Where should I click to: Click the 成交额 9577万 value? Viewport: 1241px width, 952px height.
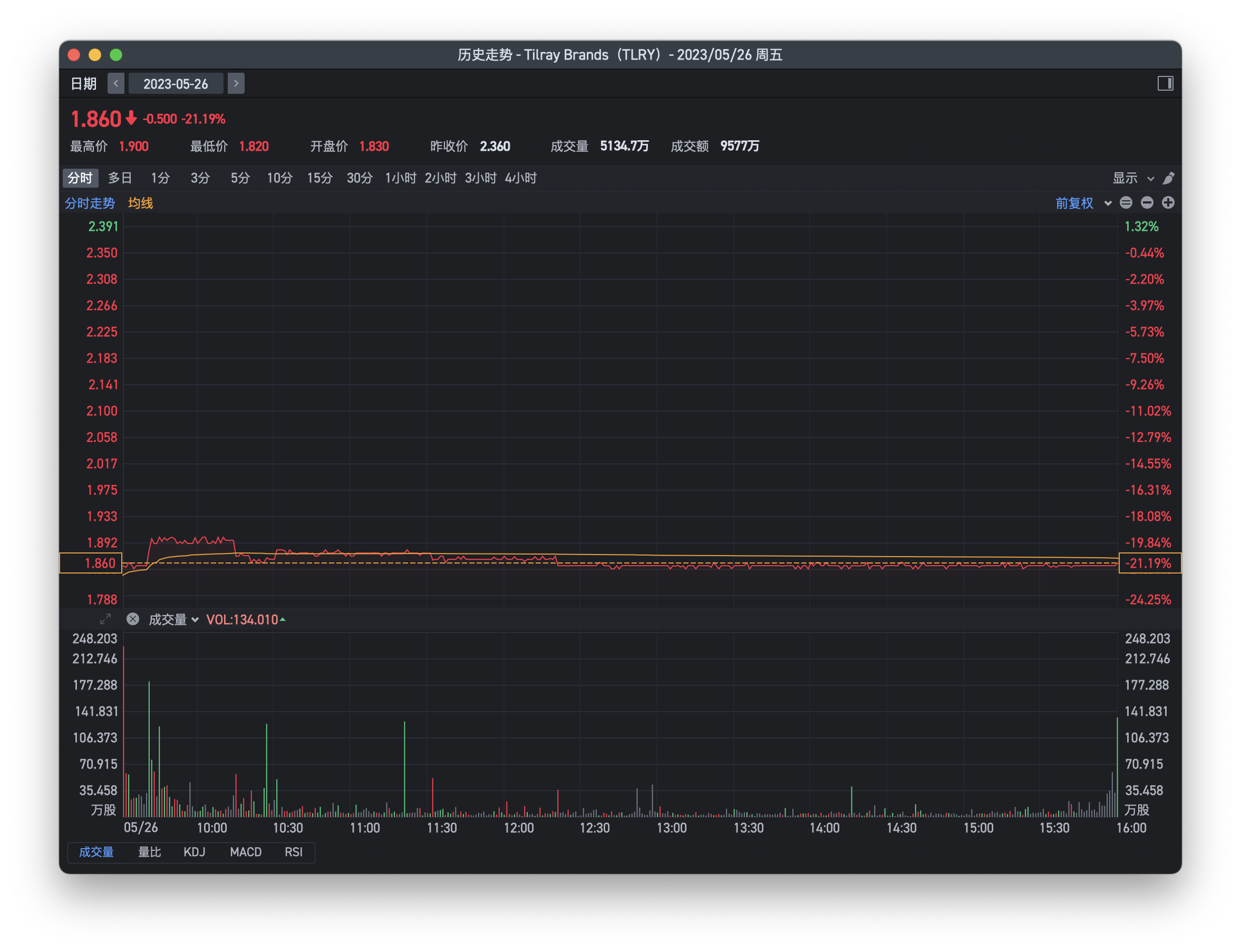click(x=740, y=147)
